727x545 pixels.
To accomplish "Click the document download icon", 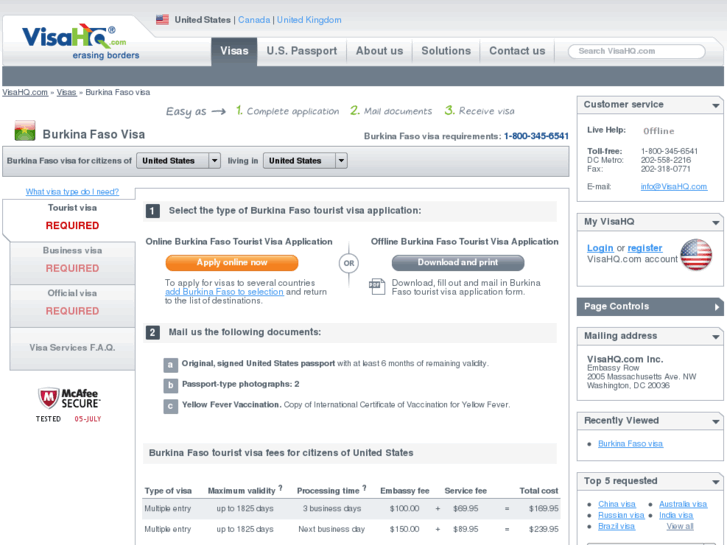I will [x=377, y=286].
